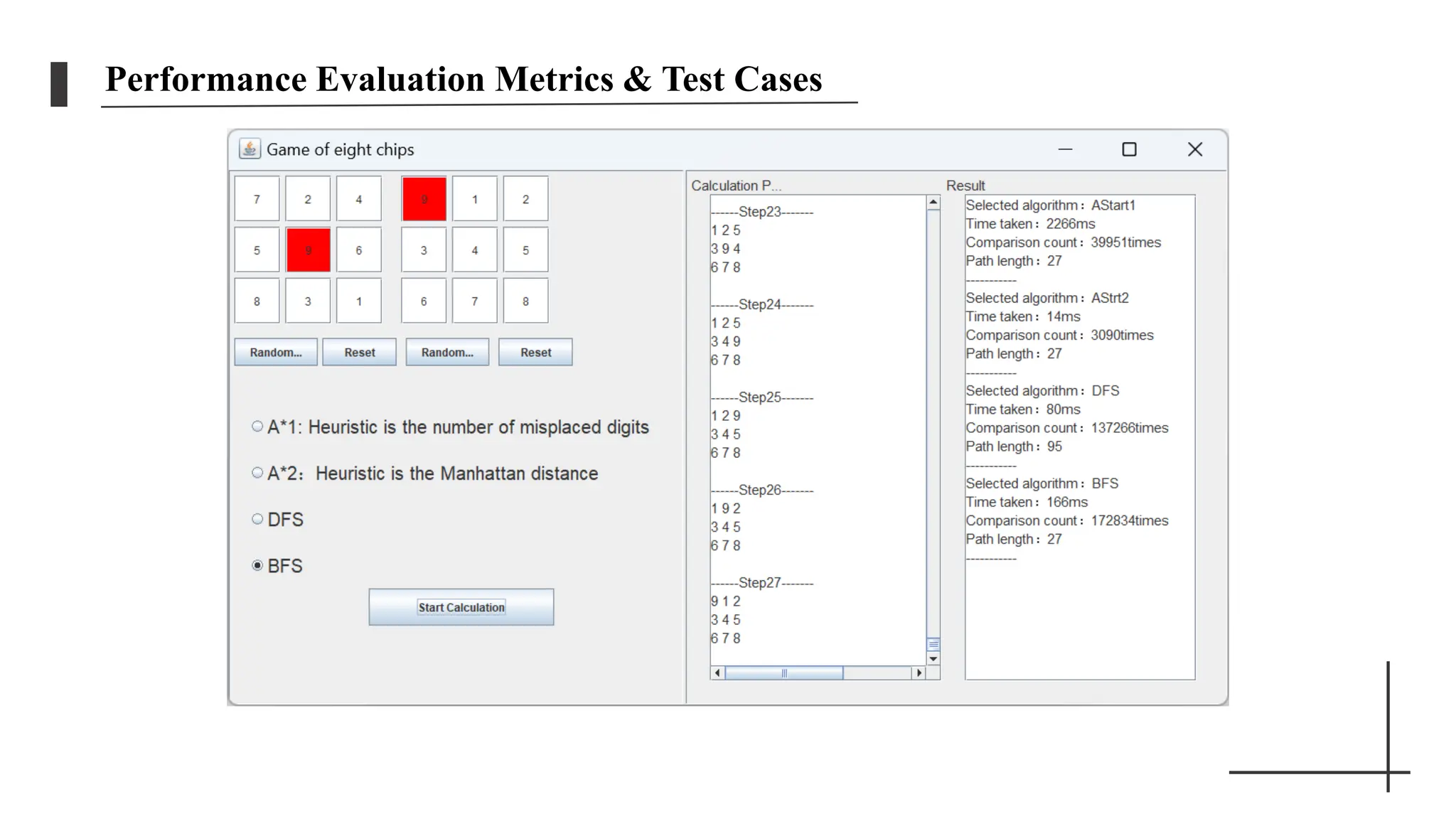Viewport: 1456px width, 819px height.
Task: Click 'Time taken: 80ms' result line
Action: (1023, 409)
